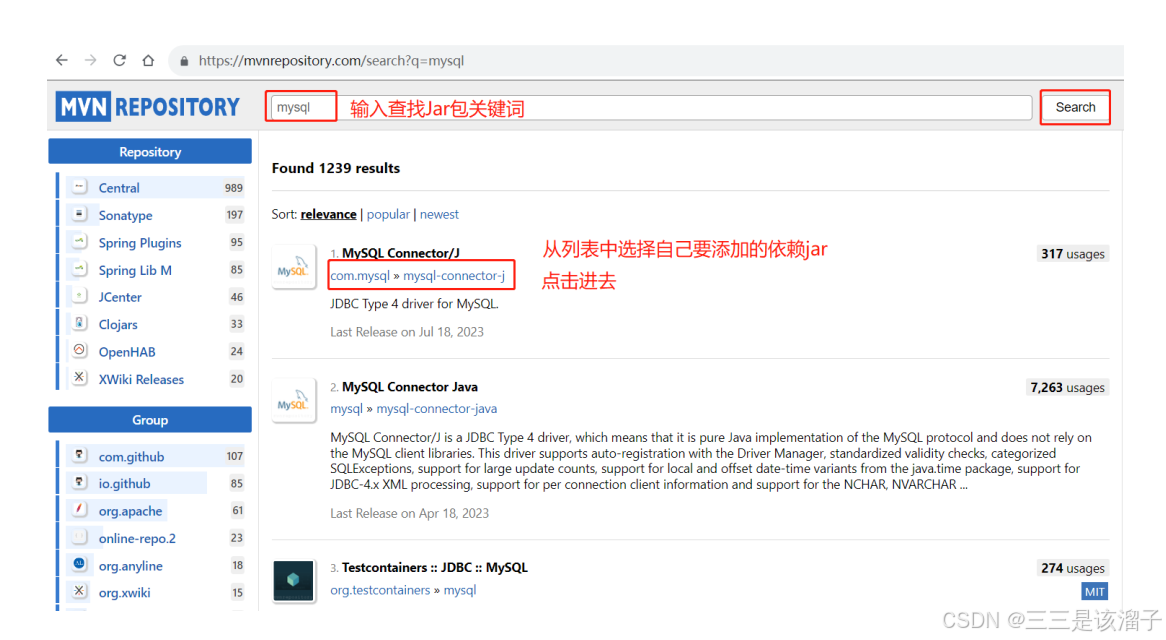Reload the page with refresh icon
The height and width of the screenshot is (640, 1166).
[119, 60]
